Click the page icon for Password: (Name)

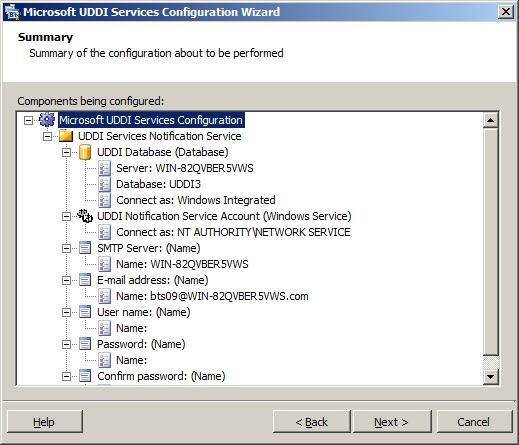pyautogui.click(x=85, y=344)
